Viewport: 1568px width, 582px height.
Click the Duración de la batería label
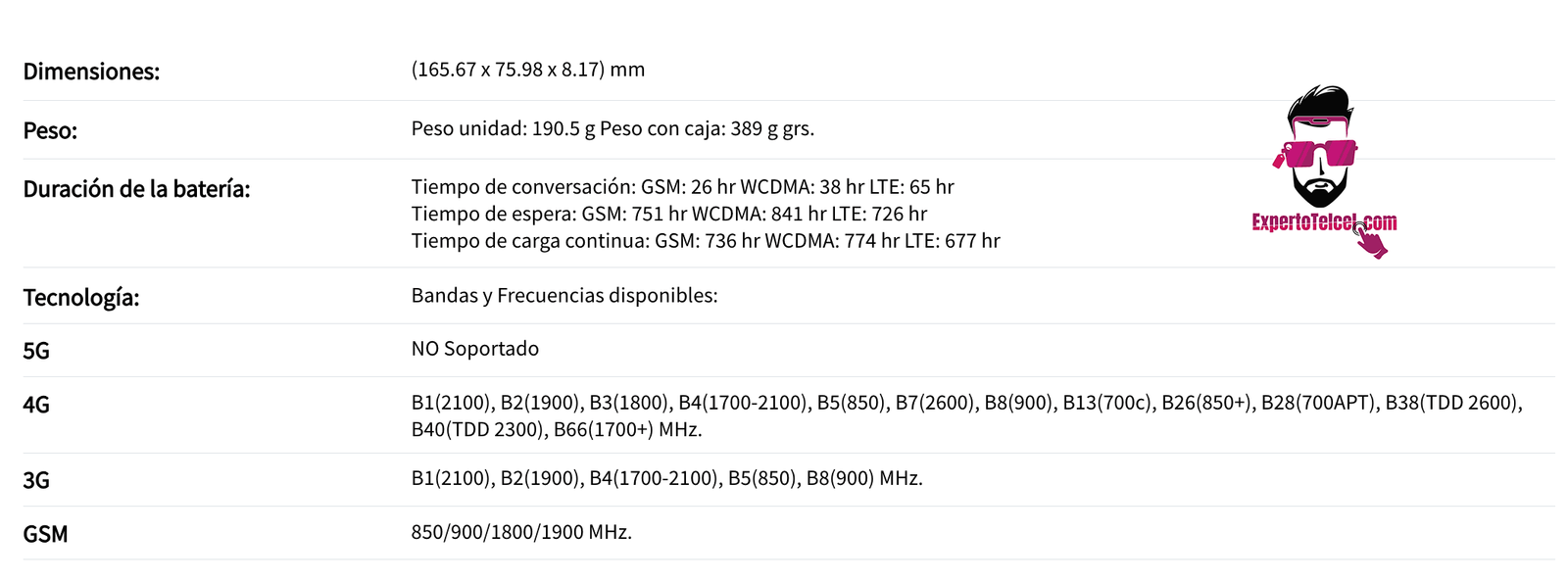(136, 189)
